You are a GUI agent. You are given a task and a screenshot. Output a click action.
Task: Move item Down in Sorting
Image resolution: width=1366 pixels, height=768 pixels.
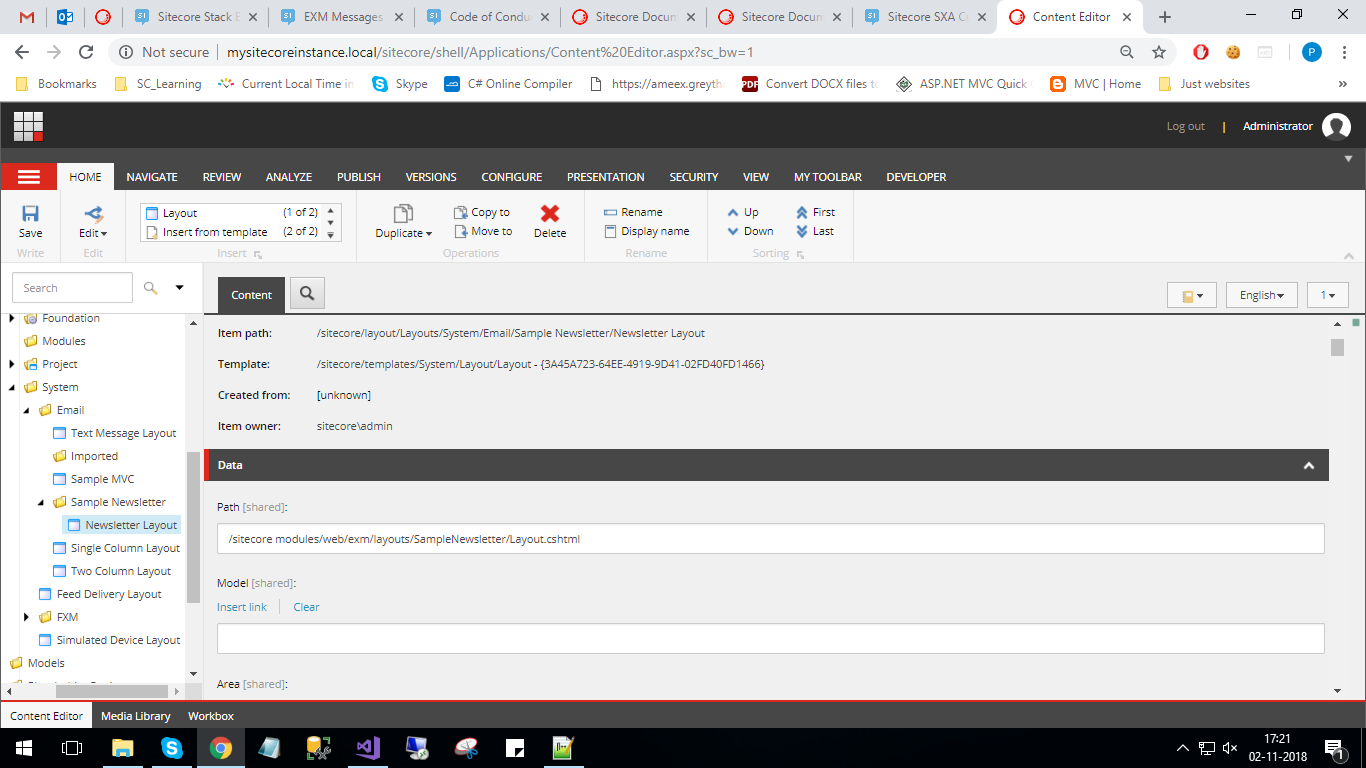[751, 231]
